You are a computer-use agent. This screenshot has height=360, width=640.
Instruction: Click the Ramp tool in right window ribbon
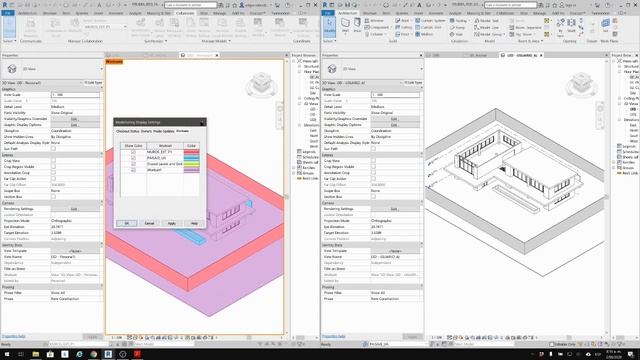tap(457, 27)
